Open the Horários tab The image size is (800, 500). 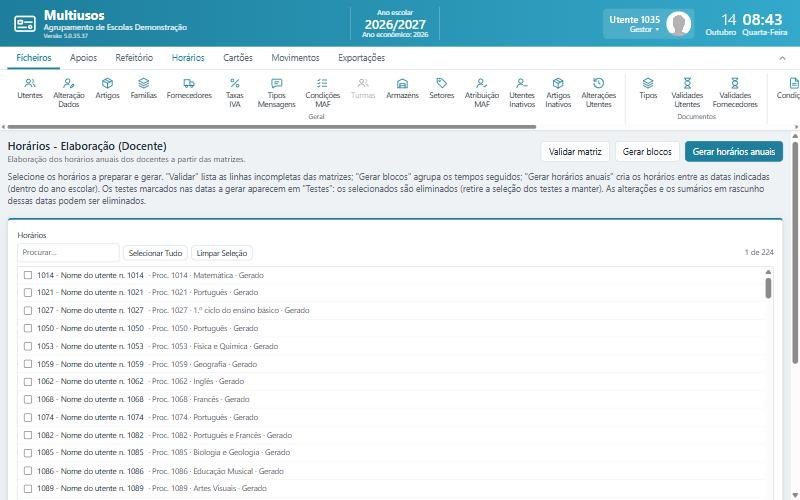pyautogui.click(x=188, y=58)
